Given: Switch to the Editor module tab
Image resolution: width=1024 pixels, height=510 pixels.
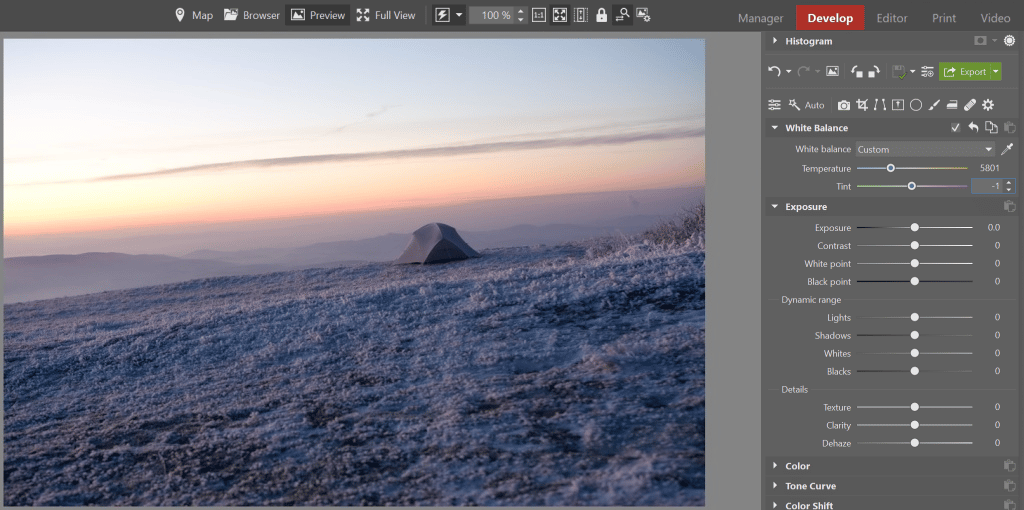Looking at the screenshot, I should (x=891, y=18).
